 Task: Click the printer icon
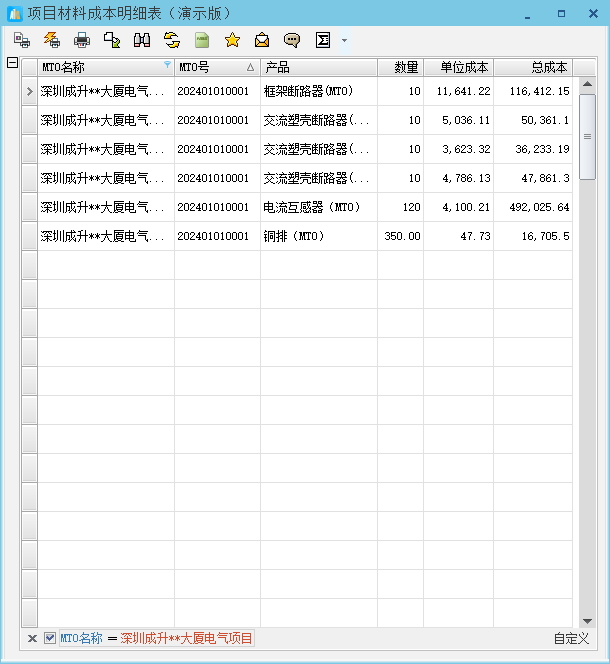click(x=82, y=40)
